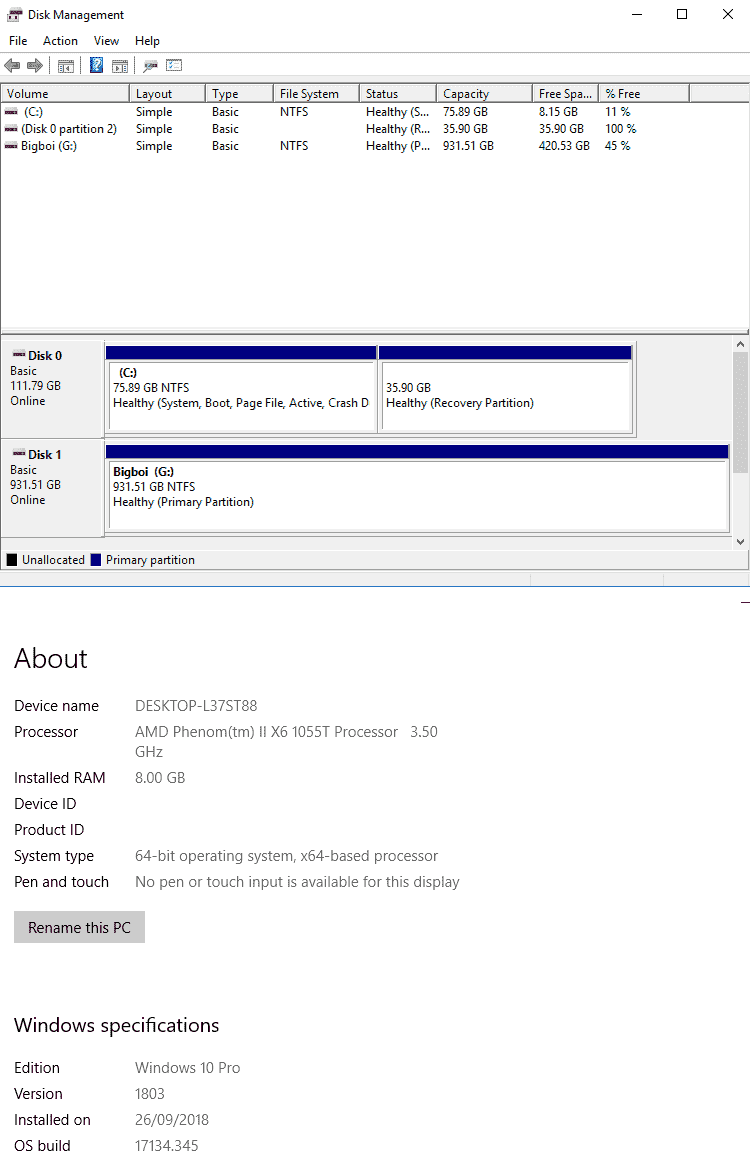Select the (Disk 0 partition 2) volume row
This screenshot has height=1166, width=750.
(x=375, y=129)
